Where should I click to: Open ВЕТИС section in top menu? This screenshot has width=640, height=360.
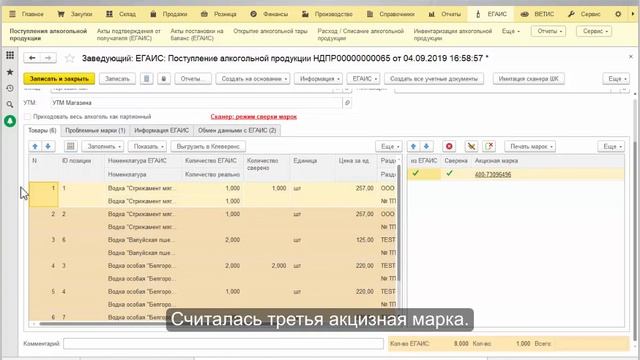[x=538, y=14]
